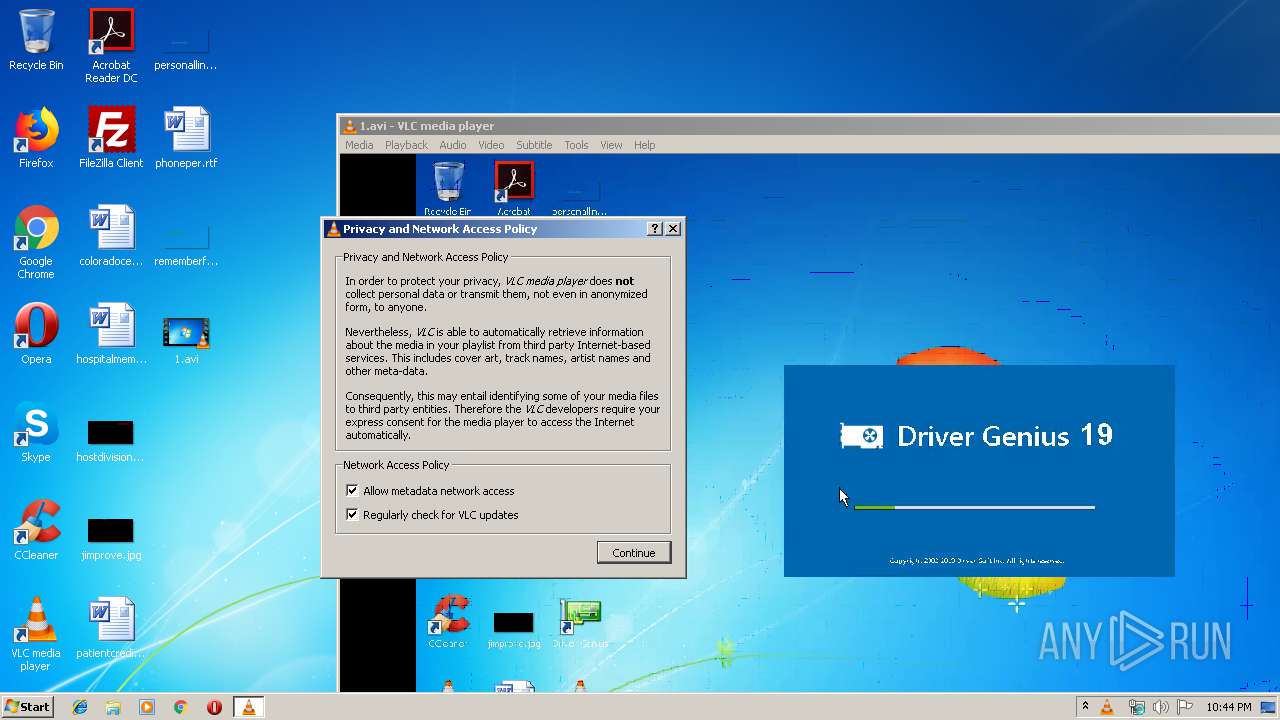1280x720 pixels.
Task: Open VLC Playback menu
Action: click(x=406, y=145)
